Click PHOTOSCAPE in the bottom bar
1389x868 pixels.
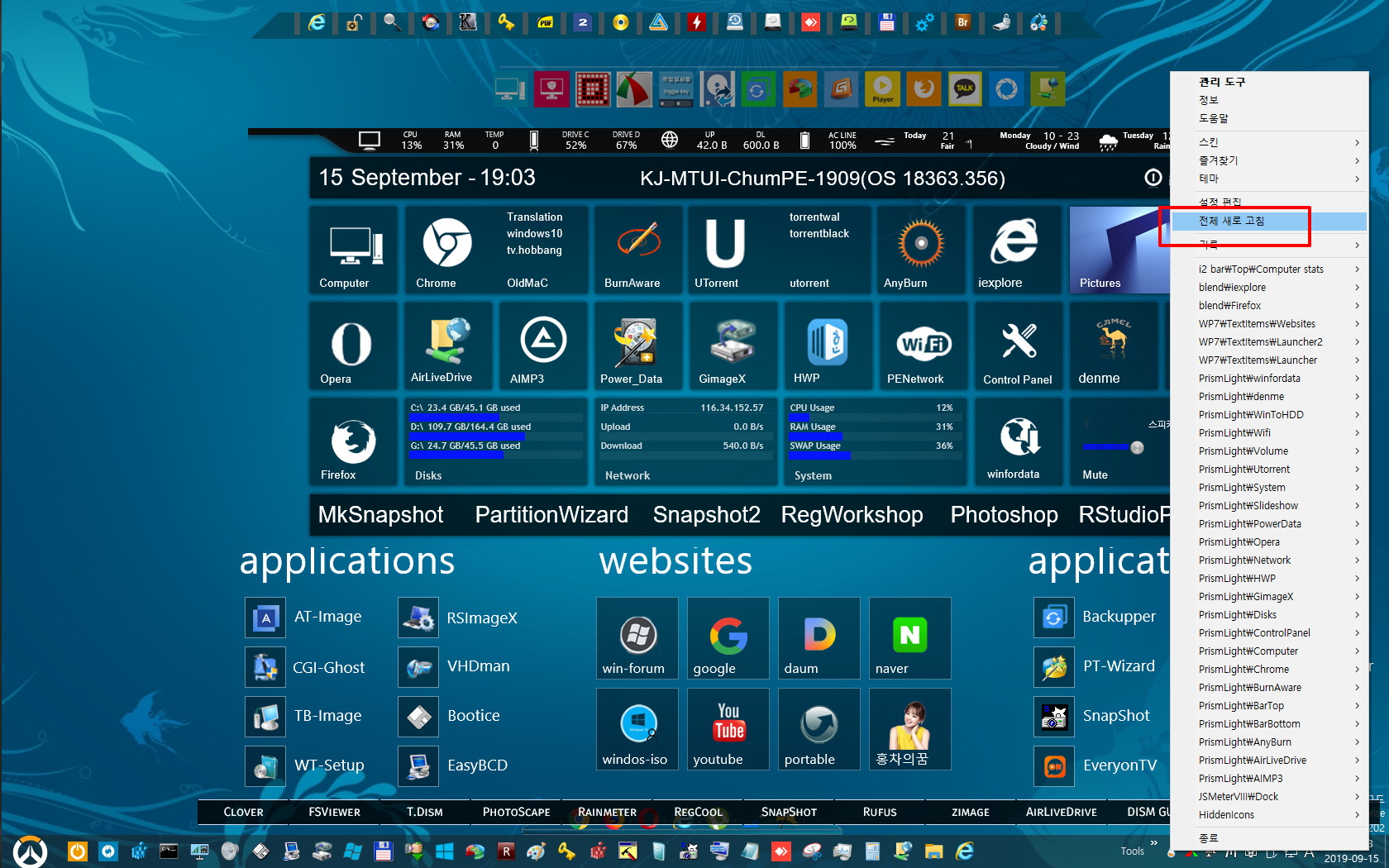click(516, 812)
